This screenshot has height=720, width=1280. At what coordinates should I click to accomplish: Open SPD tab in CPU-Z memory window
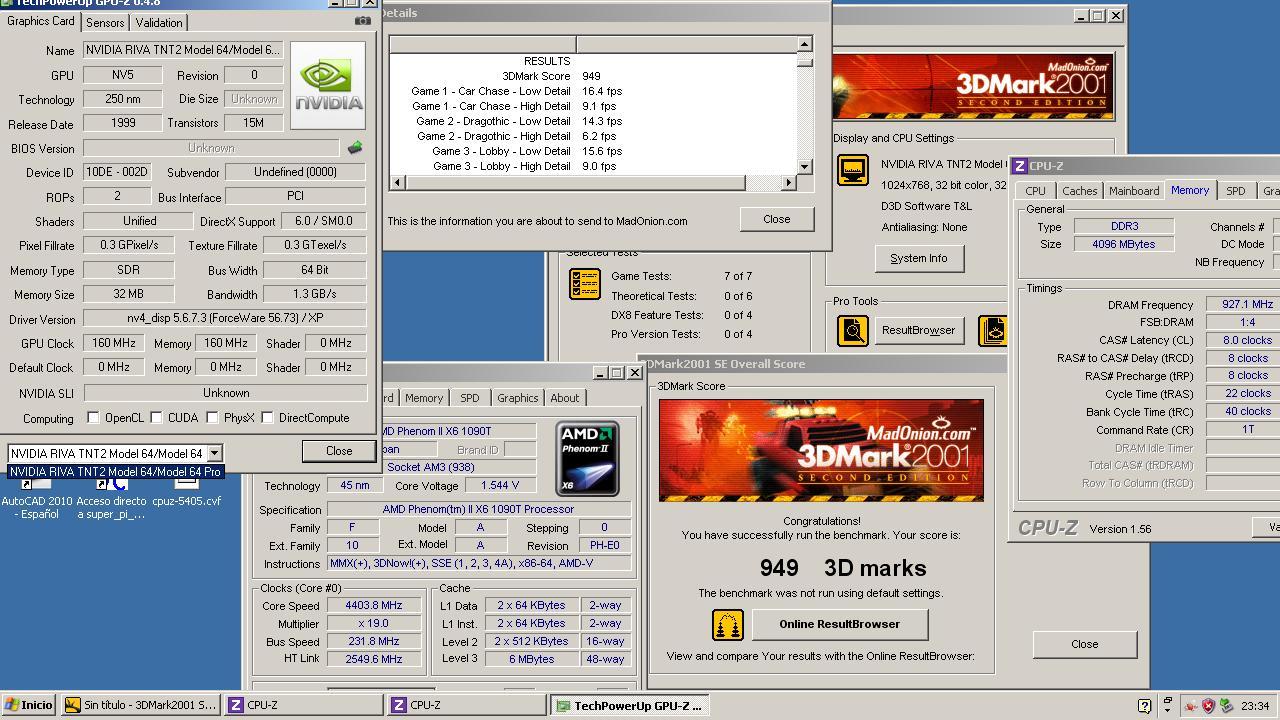[x=1235, y=191]
